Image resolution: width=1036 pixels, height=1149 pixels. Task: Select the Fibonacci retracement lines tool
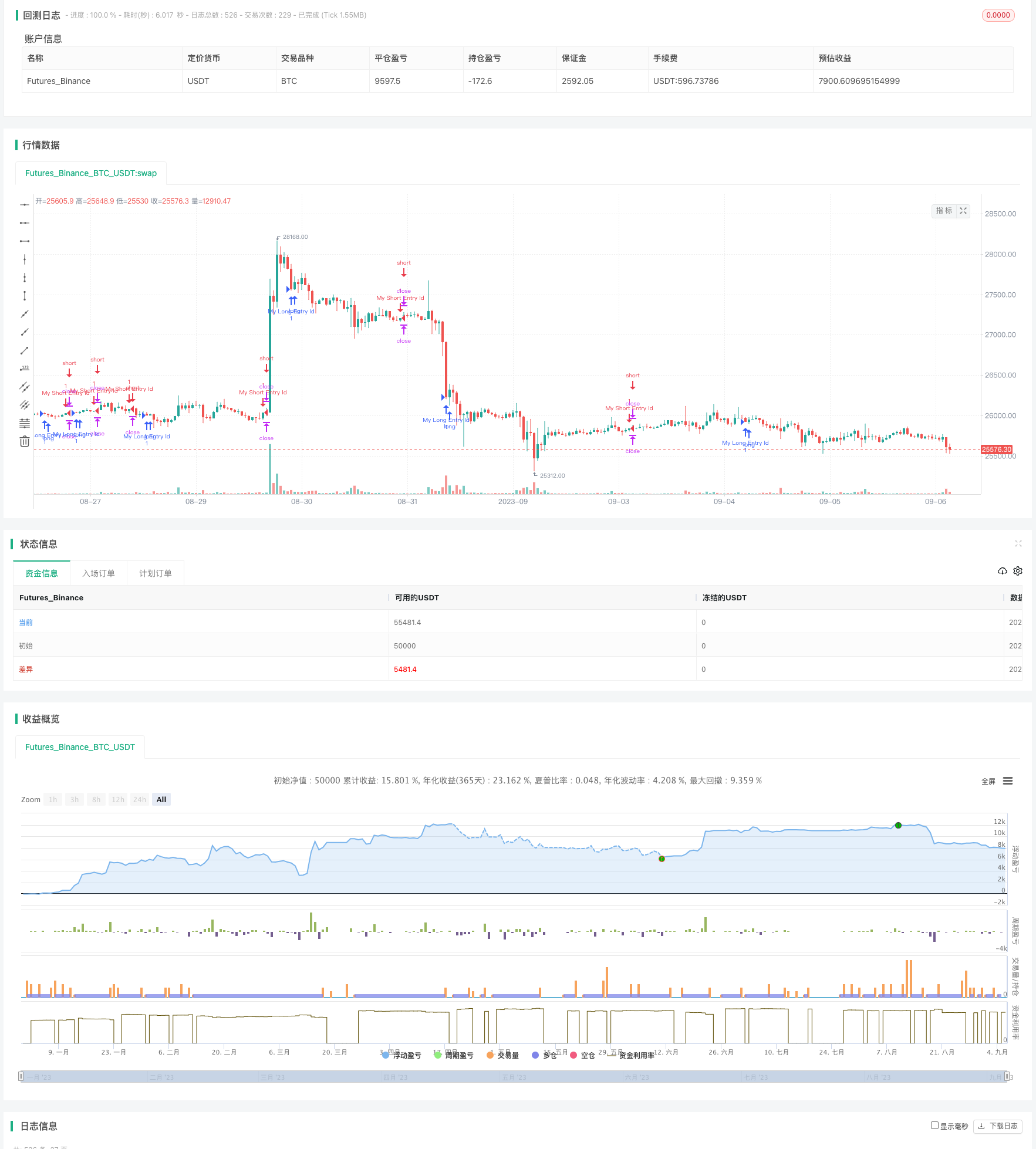[x=24, y=423]
